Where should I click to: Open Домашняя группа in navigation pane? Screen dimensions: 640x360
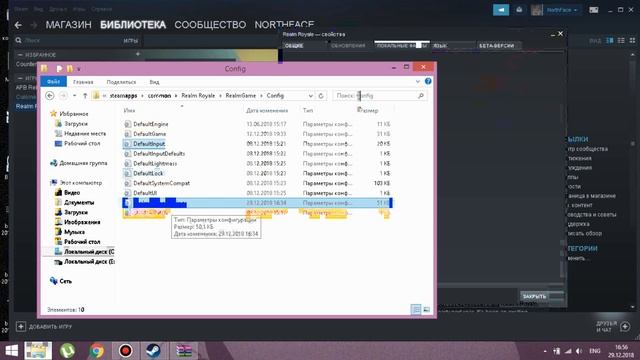coord(83,163)
